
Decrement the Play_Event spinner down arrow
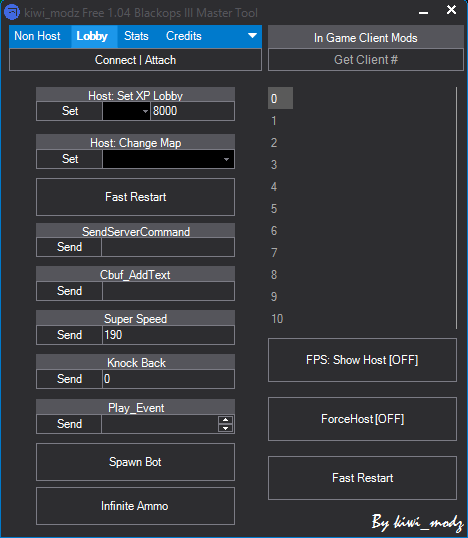pos(225,428)
